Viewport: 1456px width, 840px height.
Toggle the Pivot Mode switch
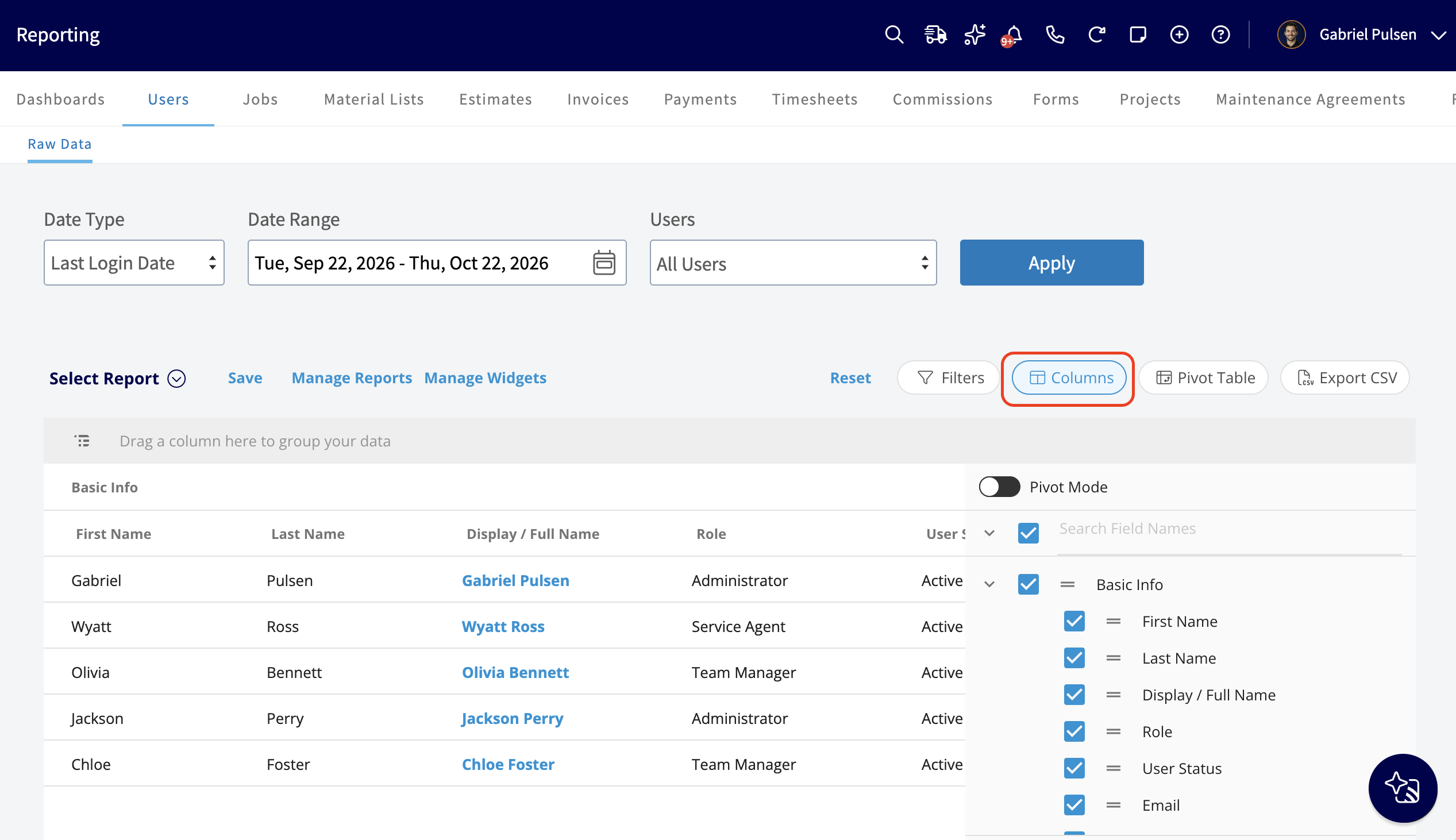pos(999,487)
